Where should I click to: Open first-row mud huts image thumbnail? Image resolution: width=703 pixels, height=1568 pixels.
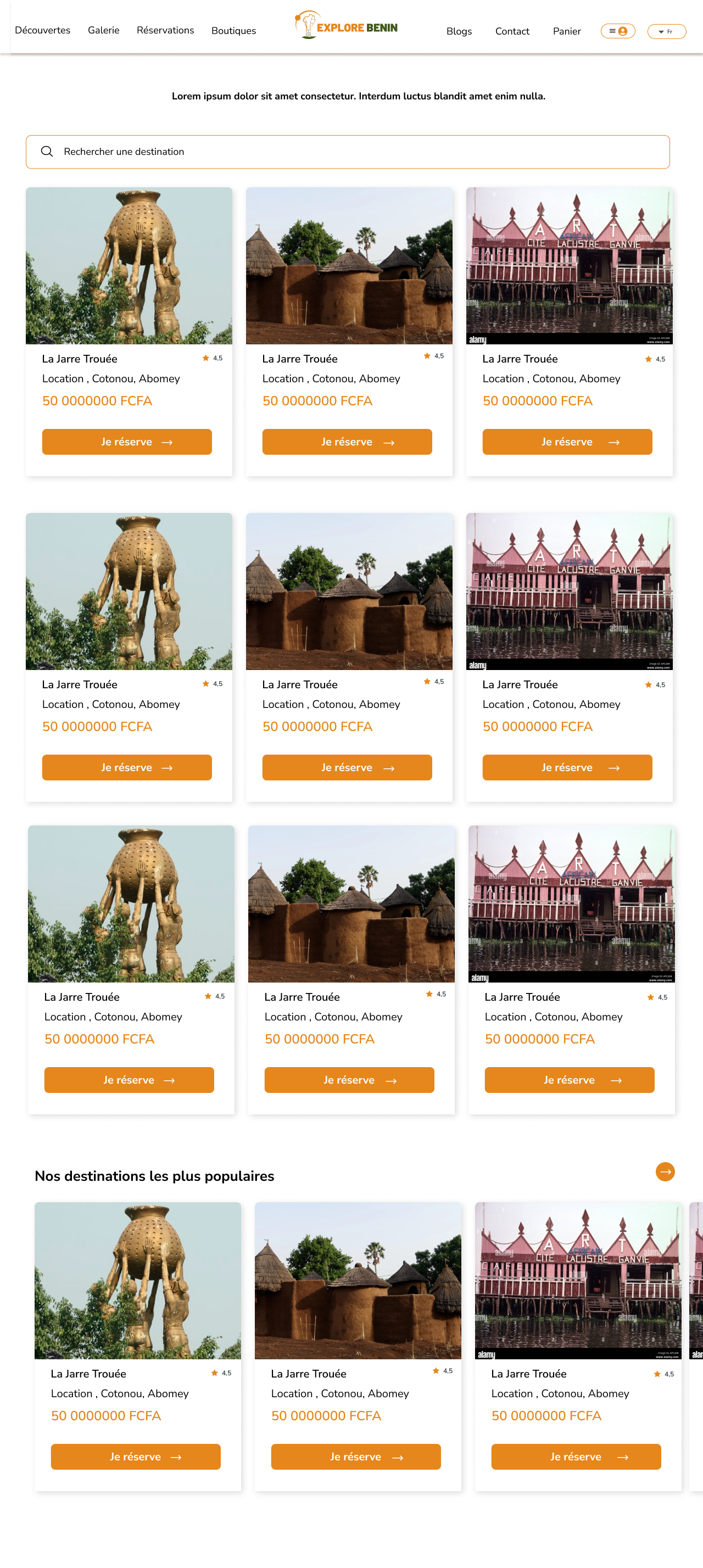349,266
